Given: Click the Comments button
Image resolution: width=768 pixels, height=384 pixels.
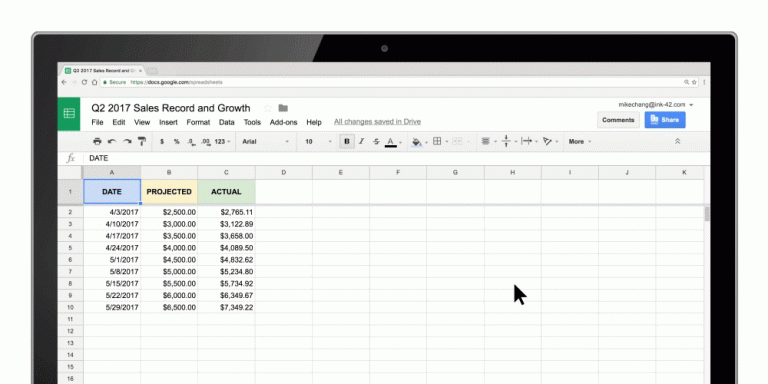Looking at the screenshot, I should tap(618, 120).
